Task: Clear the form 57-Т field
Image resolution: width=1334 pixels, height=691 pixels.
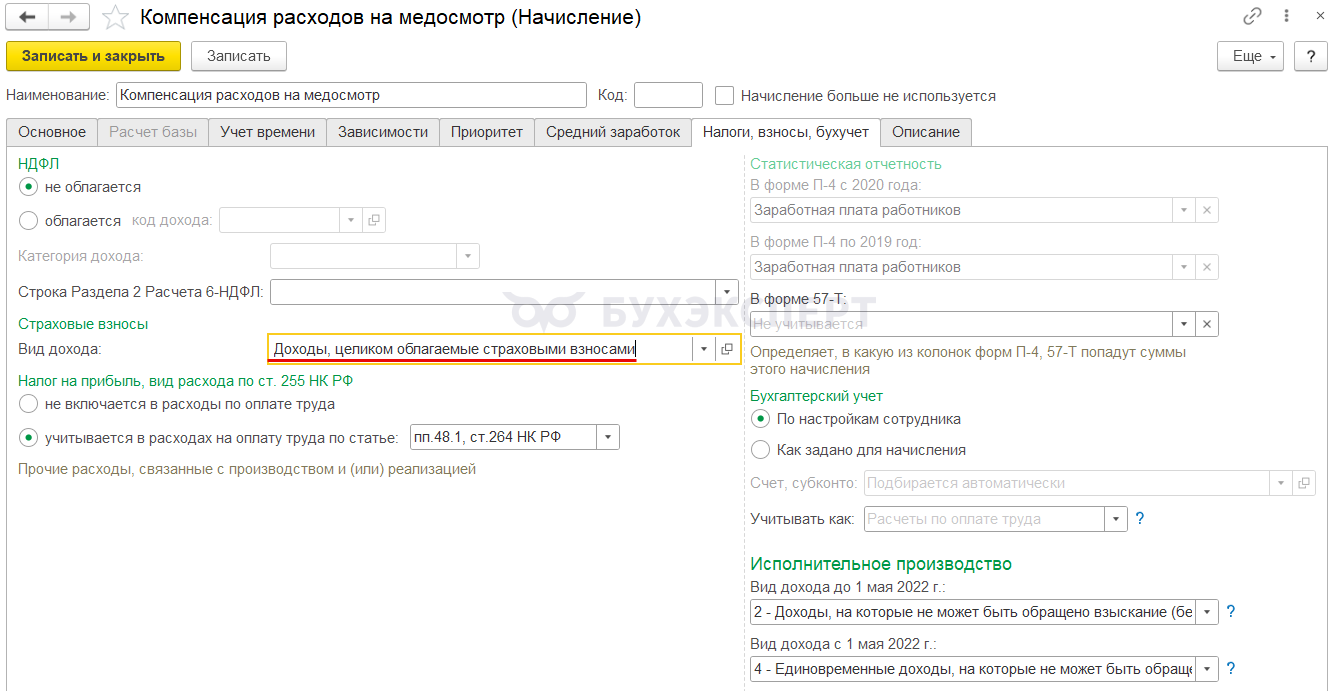Action: point(1207,324)
